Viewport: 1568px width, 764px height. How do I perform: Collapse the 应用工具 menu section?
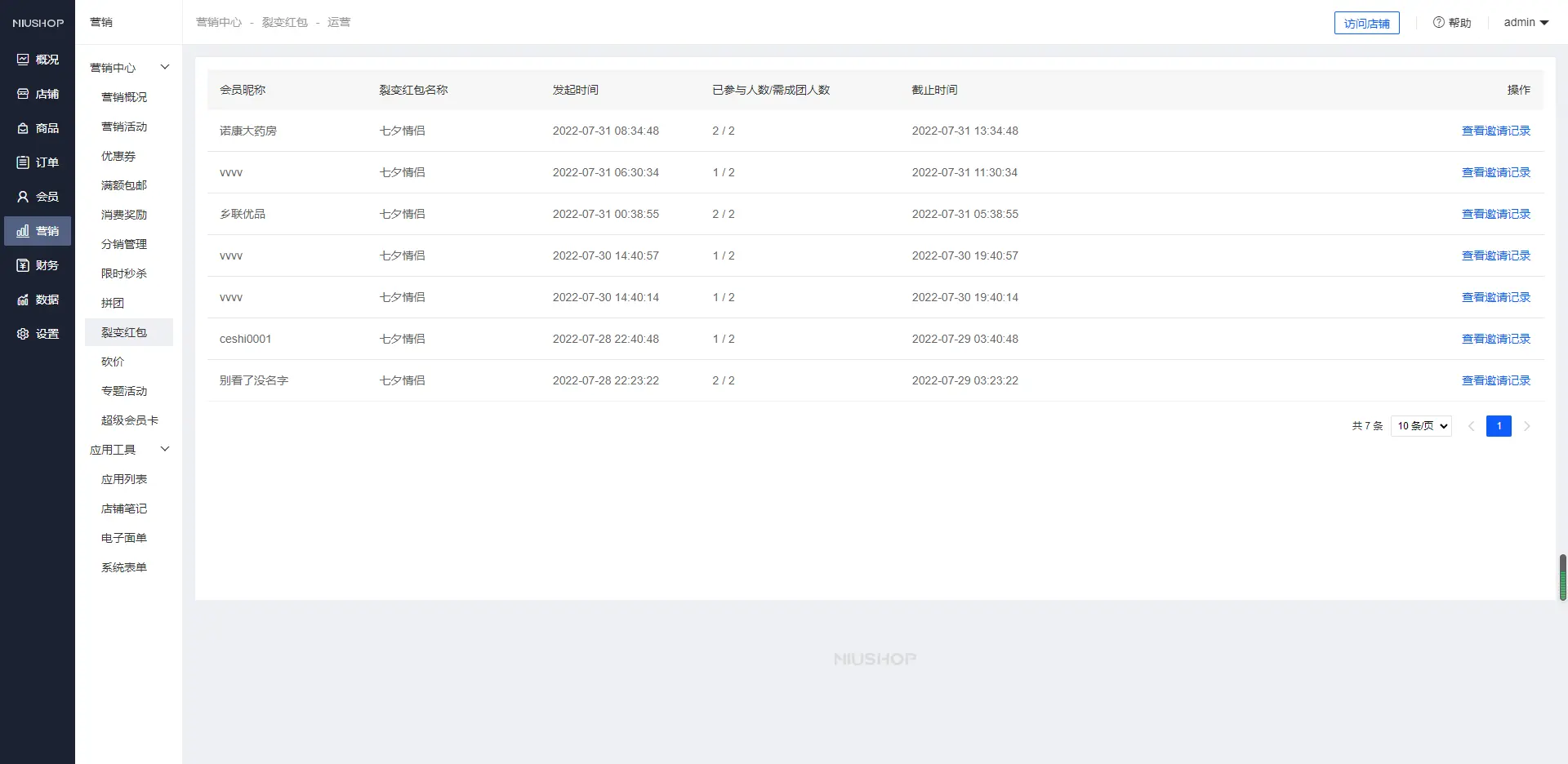164,449
